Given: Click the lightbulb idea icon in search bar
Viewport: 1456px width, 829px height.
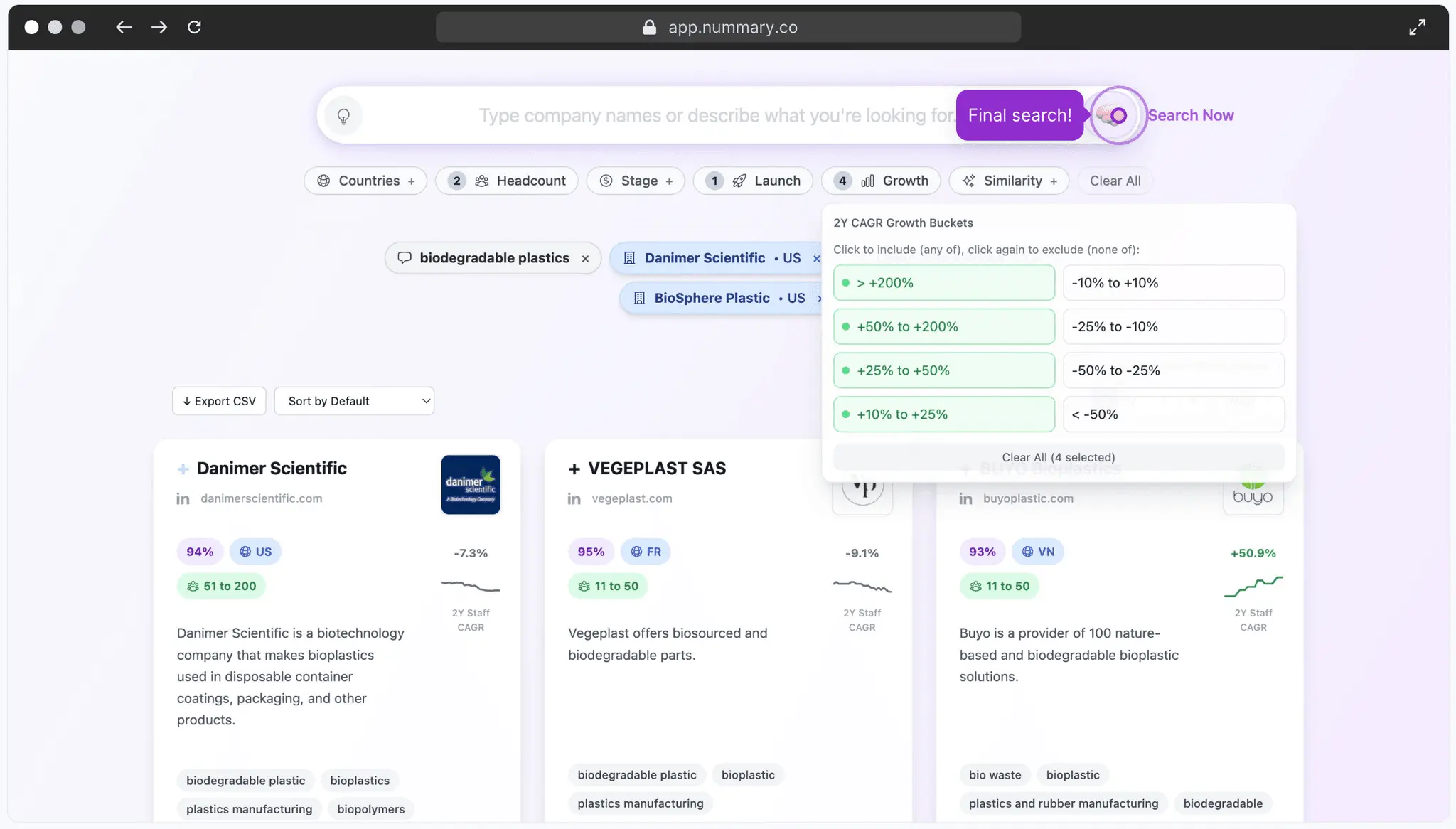Looking at the screenshot, I should point(343,115).
